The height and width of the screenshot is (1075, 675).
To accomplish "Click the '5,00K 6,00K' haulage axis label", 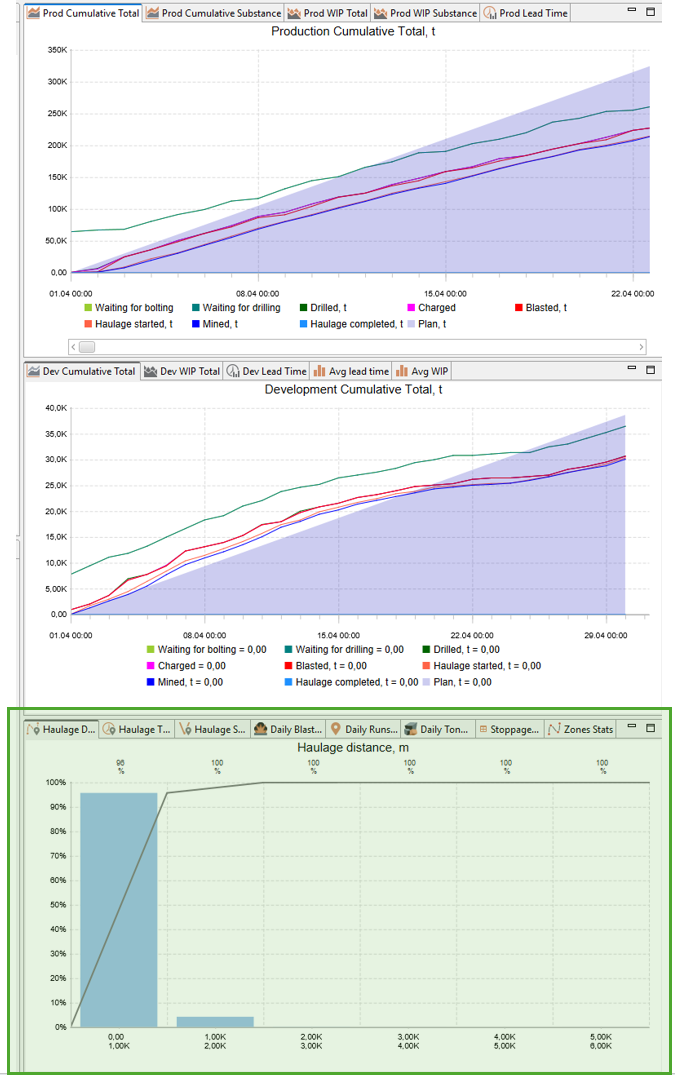I will tap(601, 1041).
